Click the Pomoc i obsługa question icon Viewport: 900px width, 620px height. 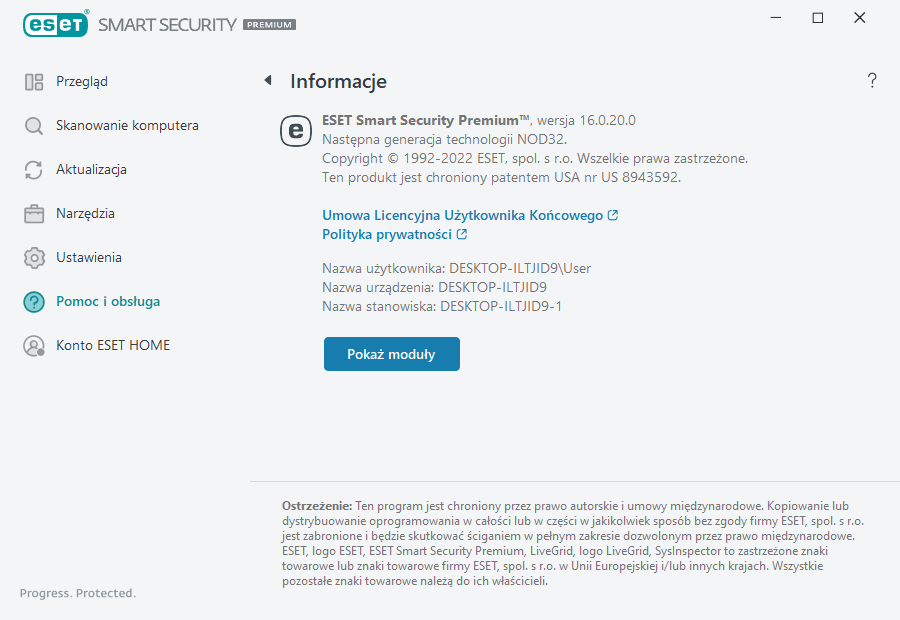(x=34, y=302)
